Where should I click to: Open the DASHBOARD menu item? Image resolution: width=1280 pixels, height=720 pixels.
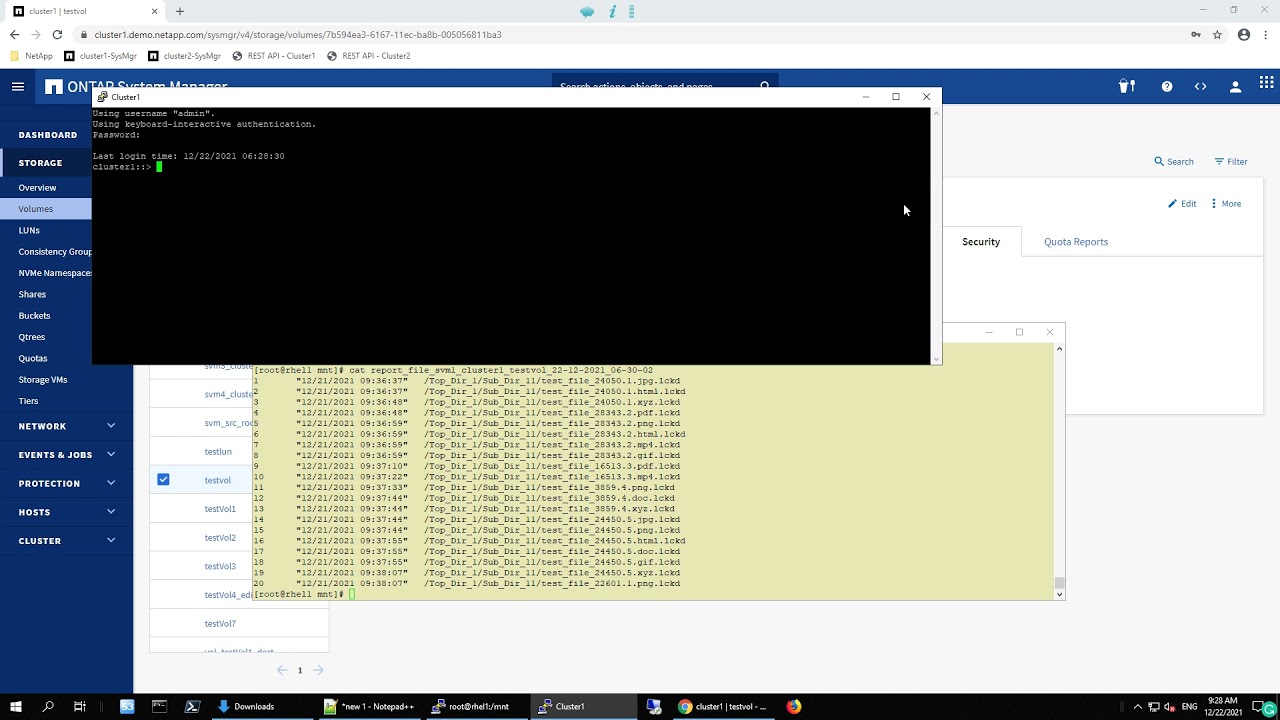pyautogui.click(x=47, y=135)
